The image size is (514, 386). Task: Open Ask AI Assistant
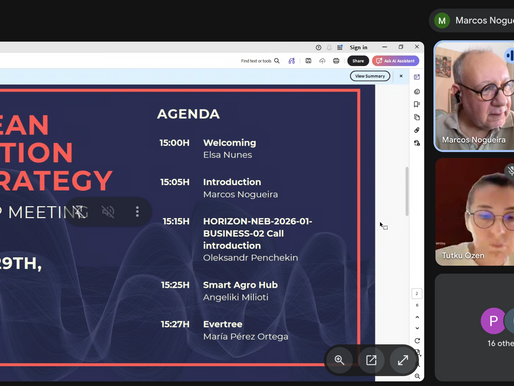click(x=396, y=61)
